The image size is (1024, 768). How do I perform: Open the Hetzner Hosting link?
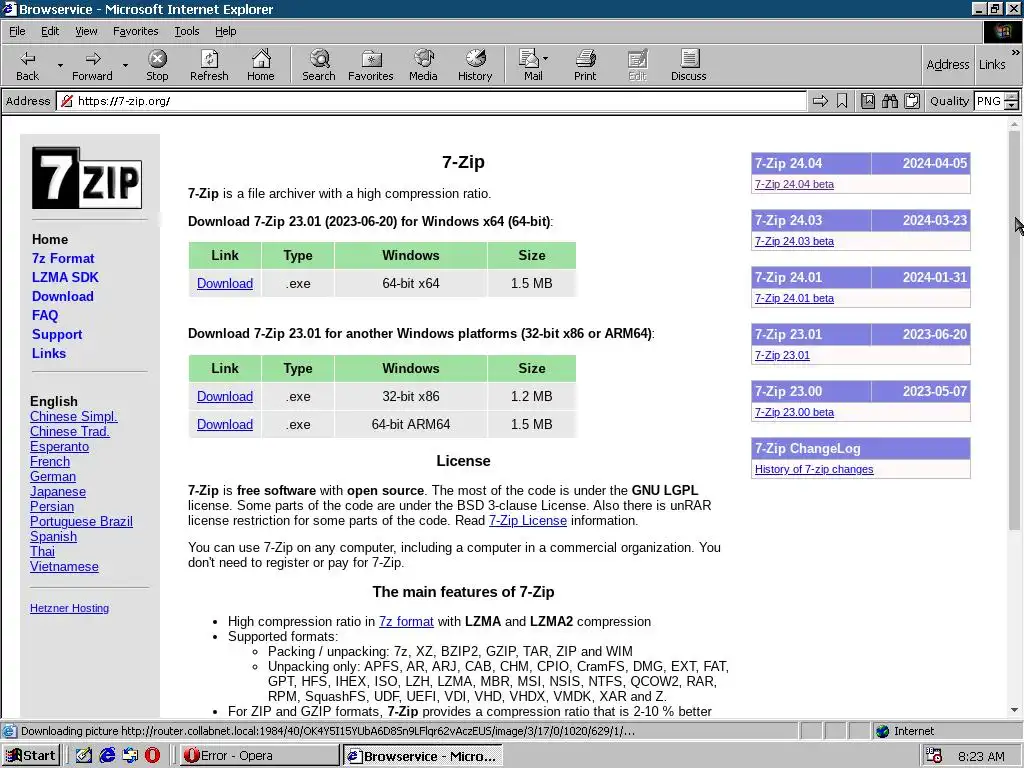coord(69,608)
